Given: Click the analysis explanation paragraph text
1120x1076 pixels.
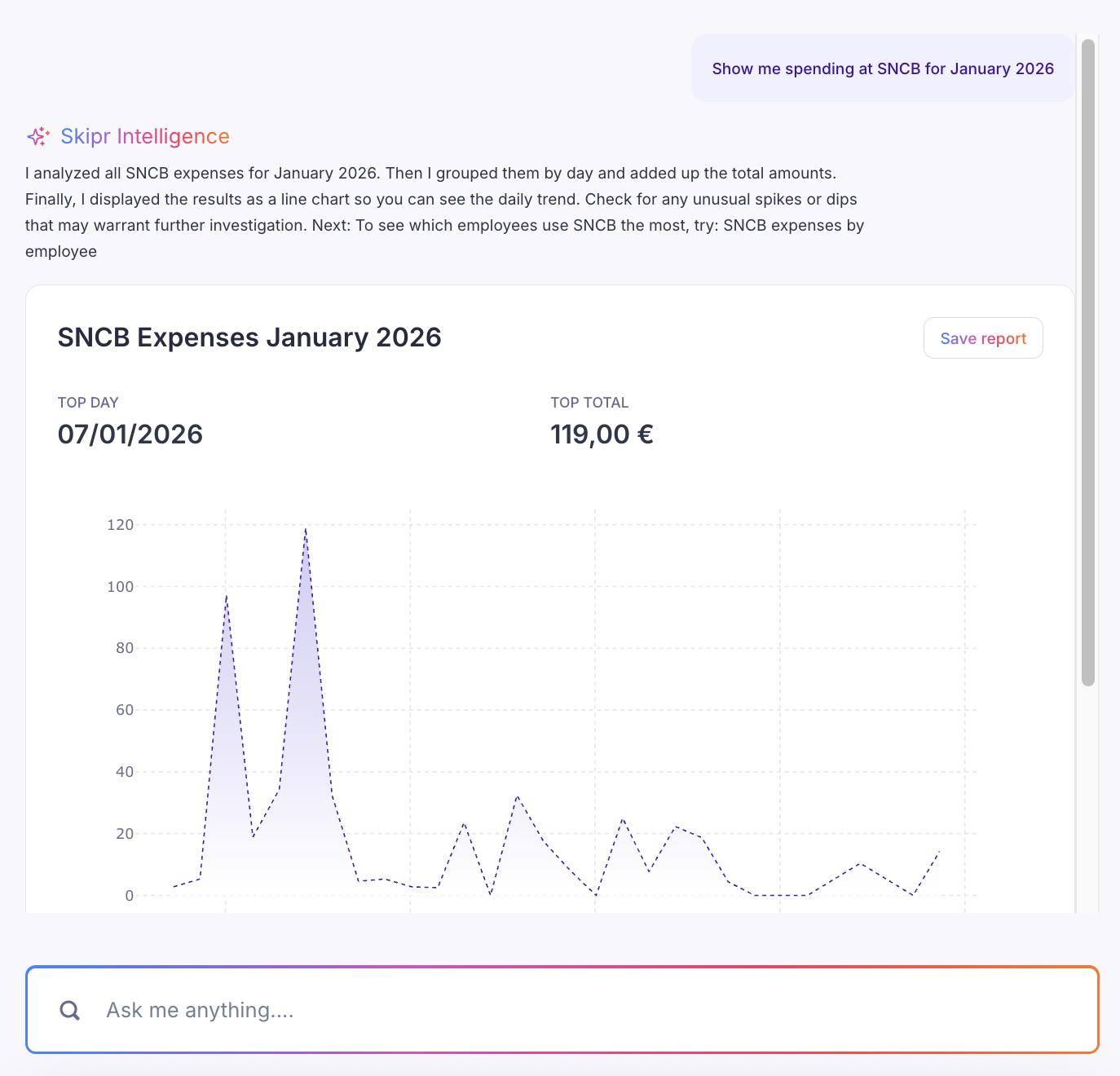Looking at the screenshot, I should click(x=444, y=212).
